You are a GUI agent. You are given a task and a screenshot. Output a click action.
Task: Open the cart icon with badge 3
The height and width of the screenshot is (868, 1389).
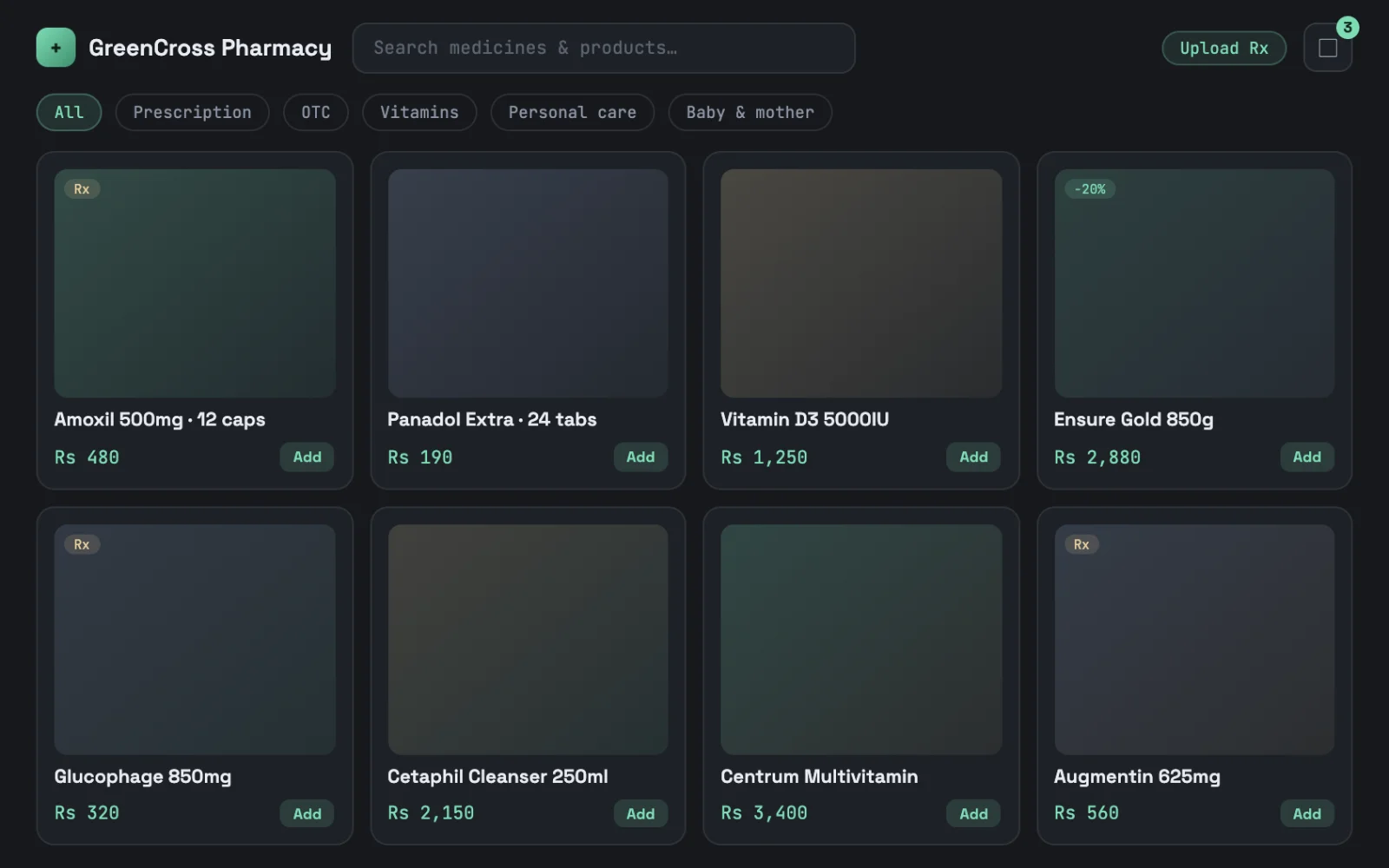[1327, 48]
